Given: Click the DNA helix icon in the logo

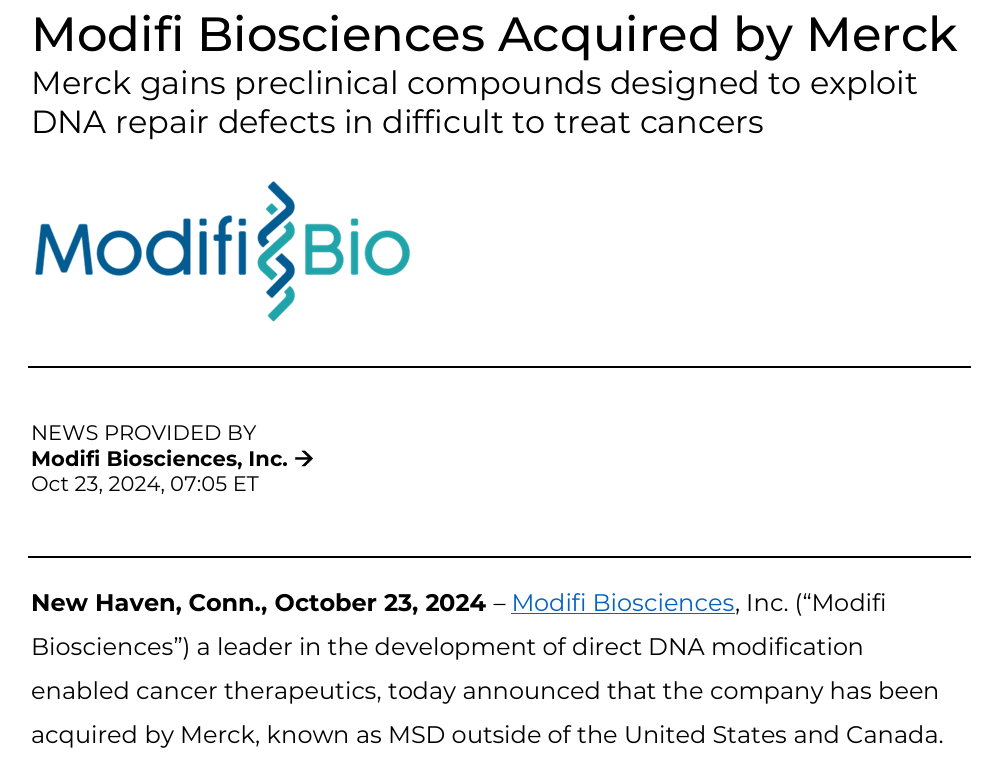Looking at the screenshot, I should (277, 251).
